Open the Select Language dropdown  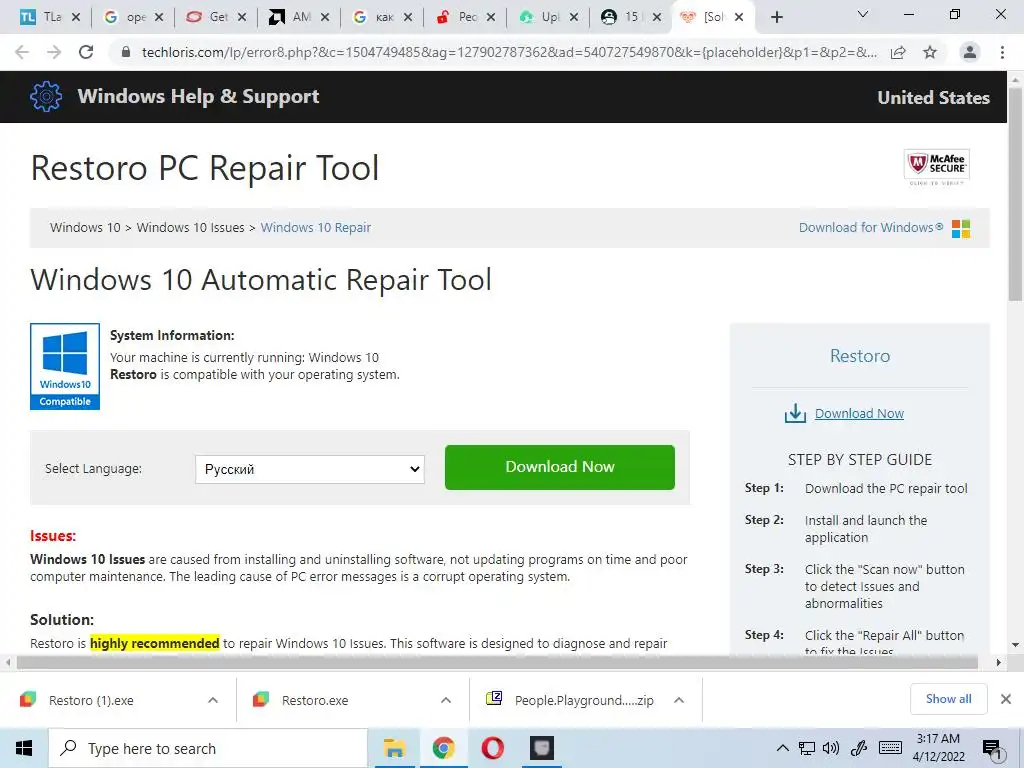click(x=310, y=469)
